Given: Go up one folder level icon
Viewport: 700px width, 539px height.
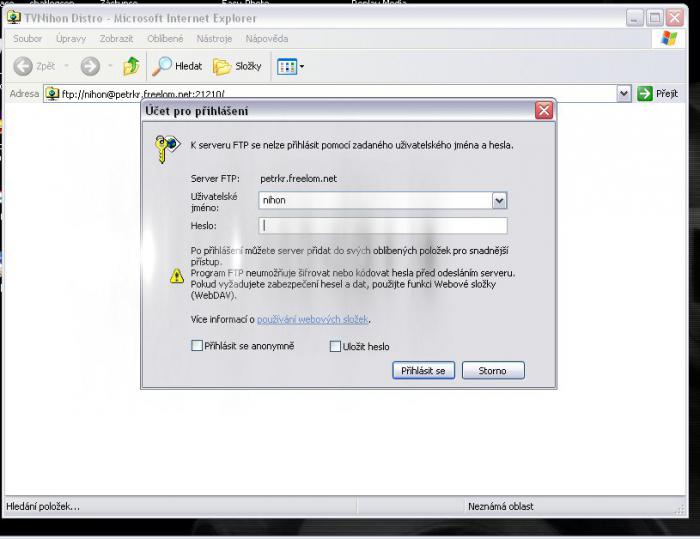Looking at the screenshot, I should pyautogui.click(x=131, y=66).
